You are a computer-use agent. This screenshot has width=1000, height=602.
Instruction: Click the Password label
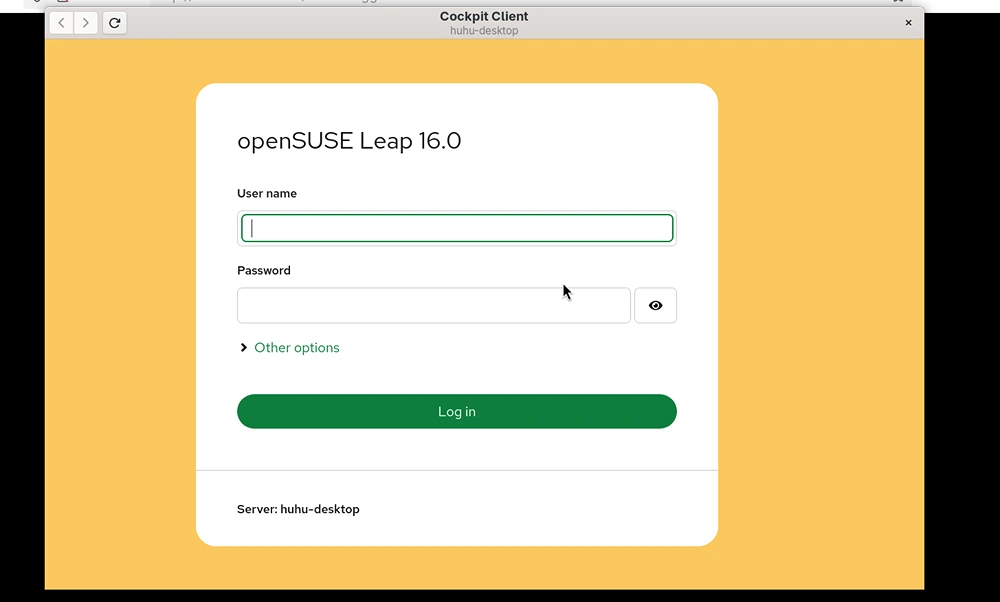point(263,270)
